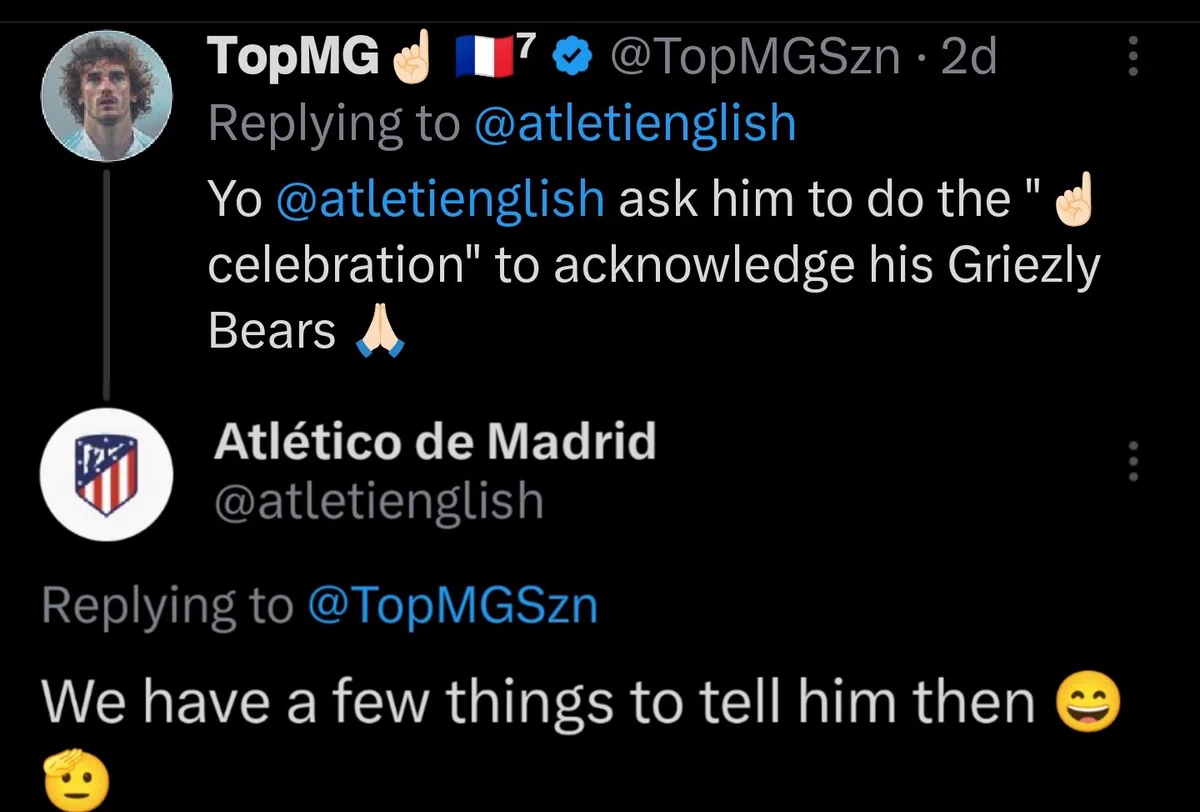Open the three-dot menu on Atlético de Madrid's reply
Screen dimensions: 1200x812
pyautogui.click(x=1133, y=460)
